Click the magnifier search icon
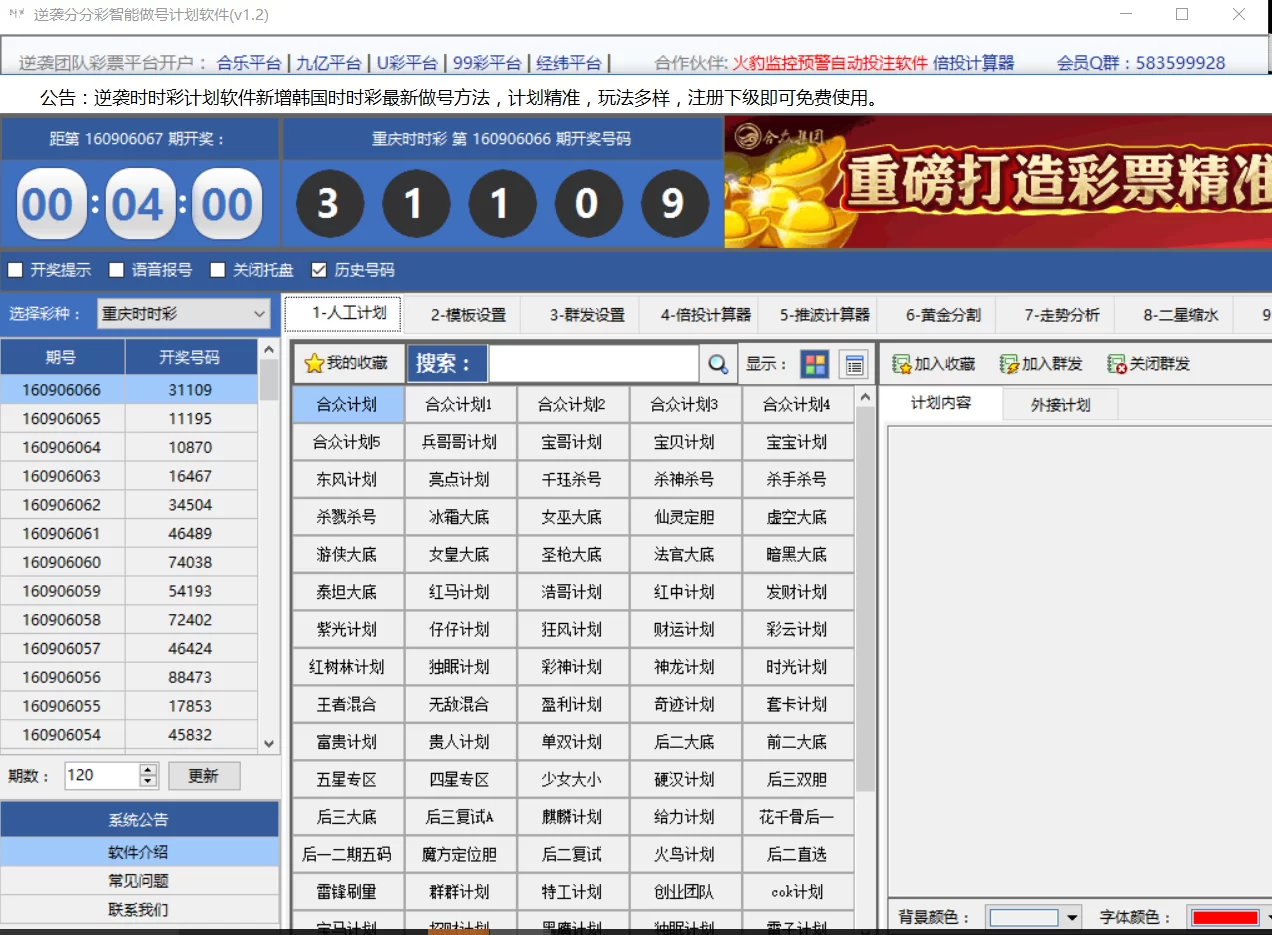Viewport: 1272px width, 935px height. coord(717,365)
